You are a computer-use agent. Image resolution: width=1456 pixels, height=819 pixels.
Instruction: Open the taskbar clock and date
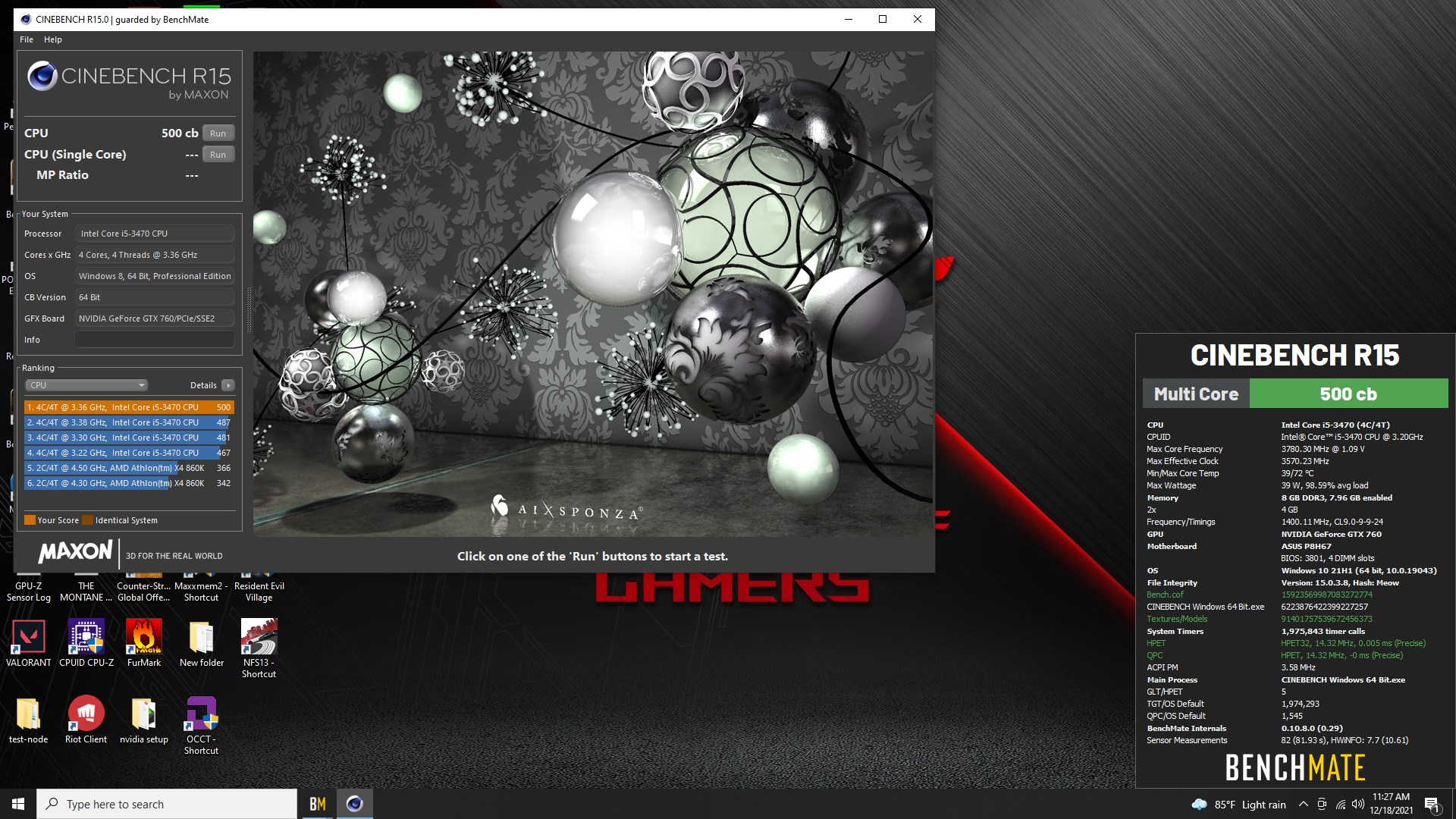click(x=1391, y=804)
